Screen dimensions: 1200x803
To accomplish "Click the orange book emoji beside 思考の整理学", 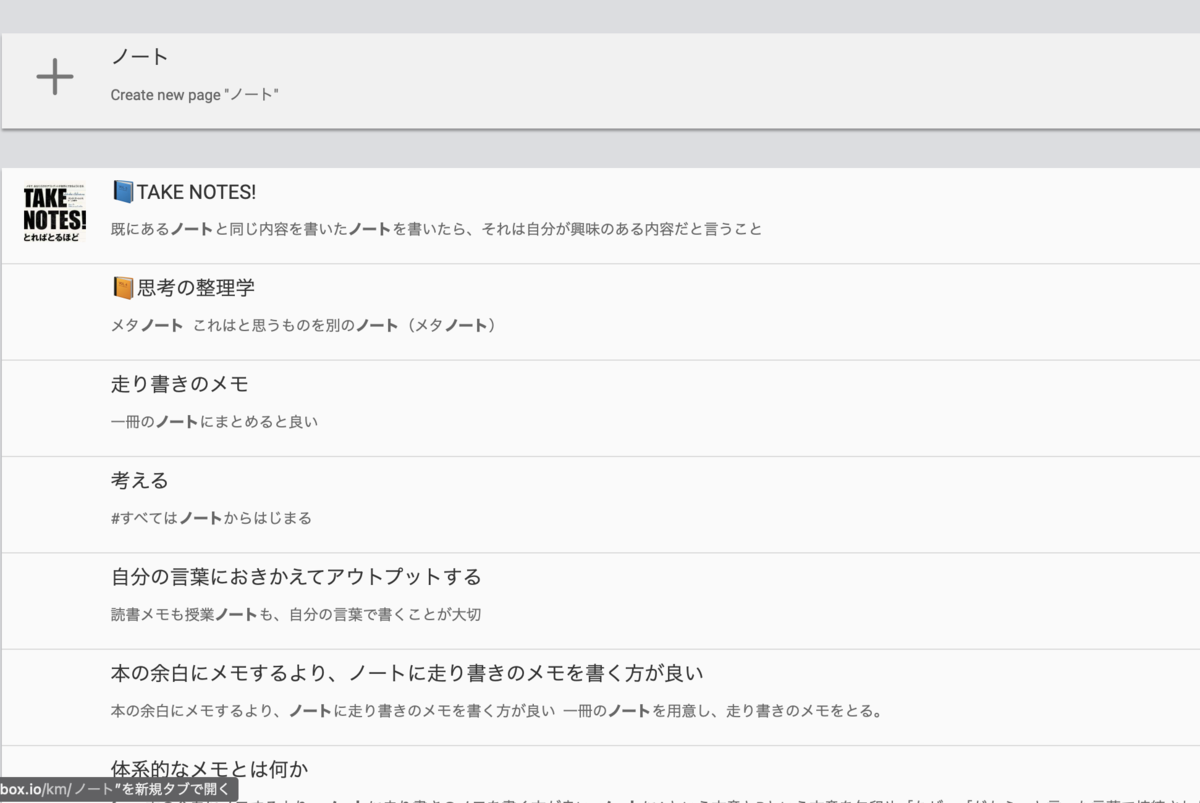I will click(x=122, y=288).
